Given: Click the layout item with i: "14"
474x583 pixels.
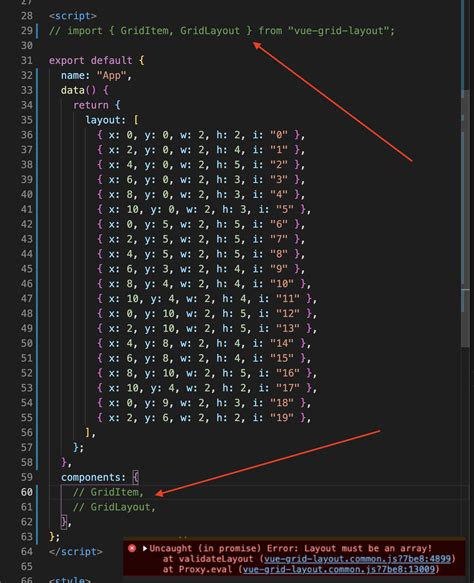Looking at the screenshot, I should (x=204, y=343).
